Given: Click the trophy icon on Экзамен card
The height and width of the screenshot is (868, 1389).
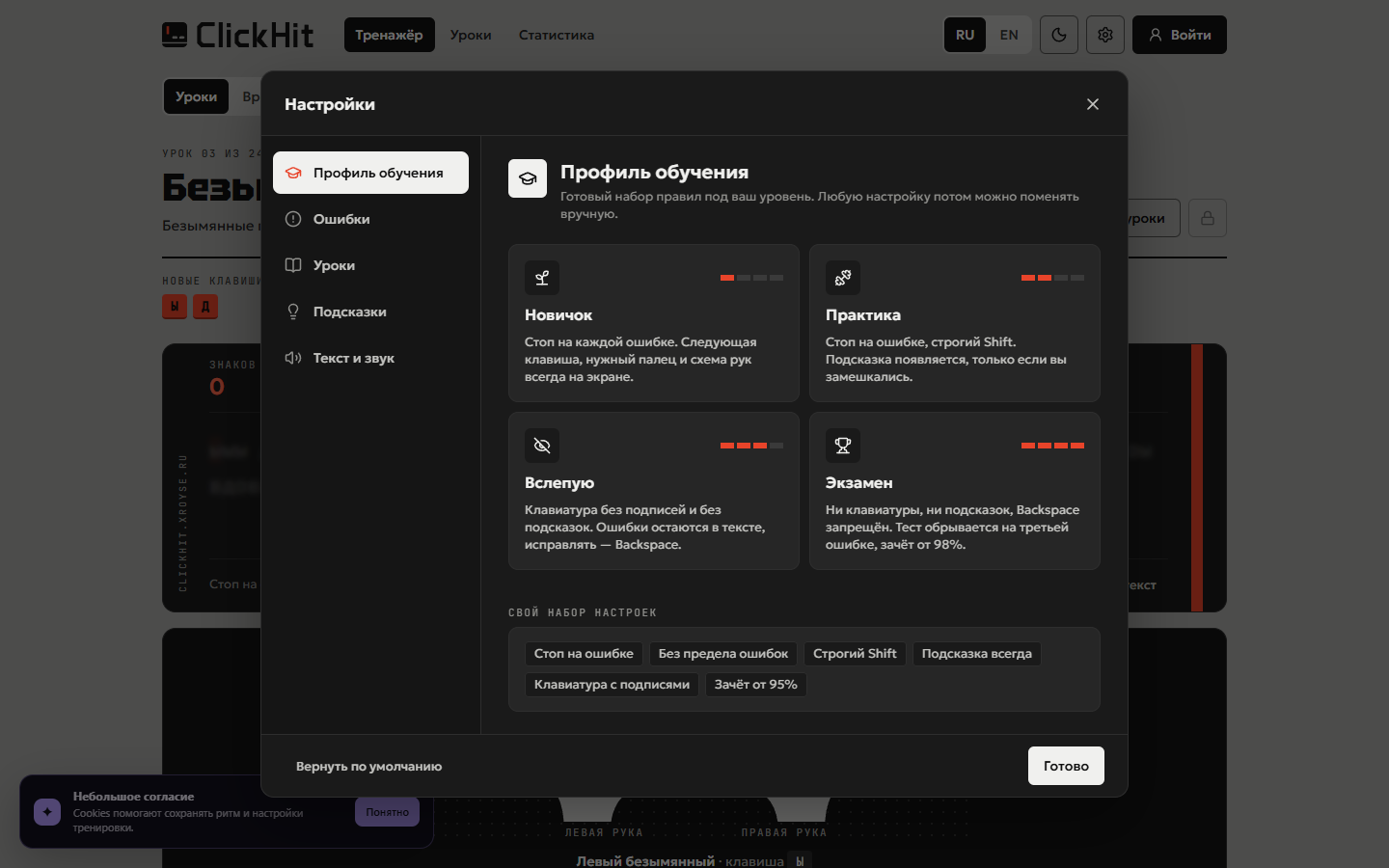Looking at the screenshot, I should pyautogui.click(x=843, y=446).
